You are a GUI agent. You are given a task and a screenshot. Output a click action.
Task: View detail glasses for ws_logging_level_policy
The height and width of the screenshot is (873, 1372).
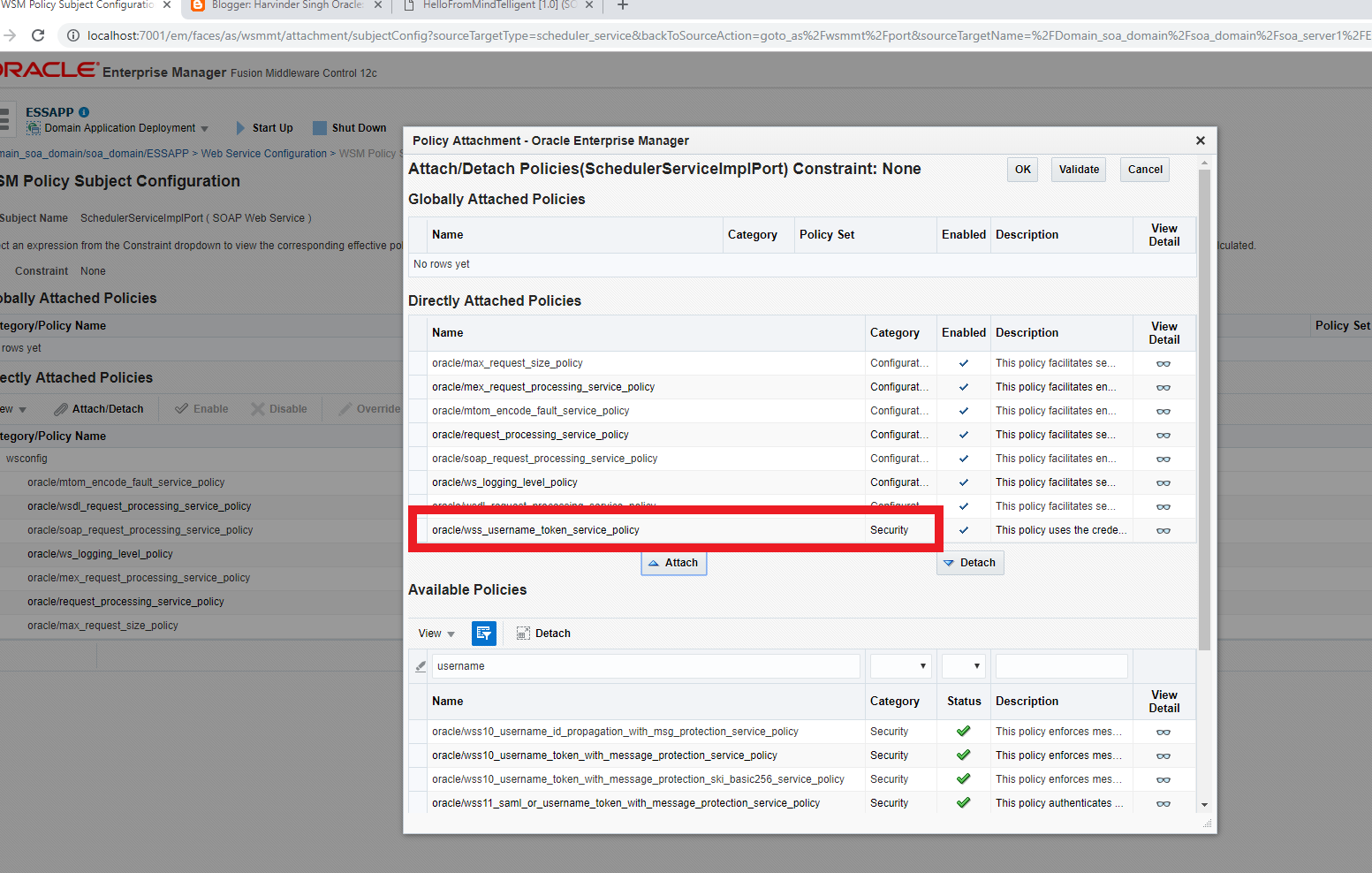tap(1164, 482)
